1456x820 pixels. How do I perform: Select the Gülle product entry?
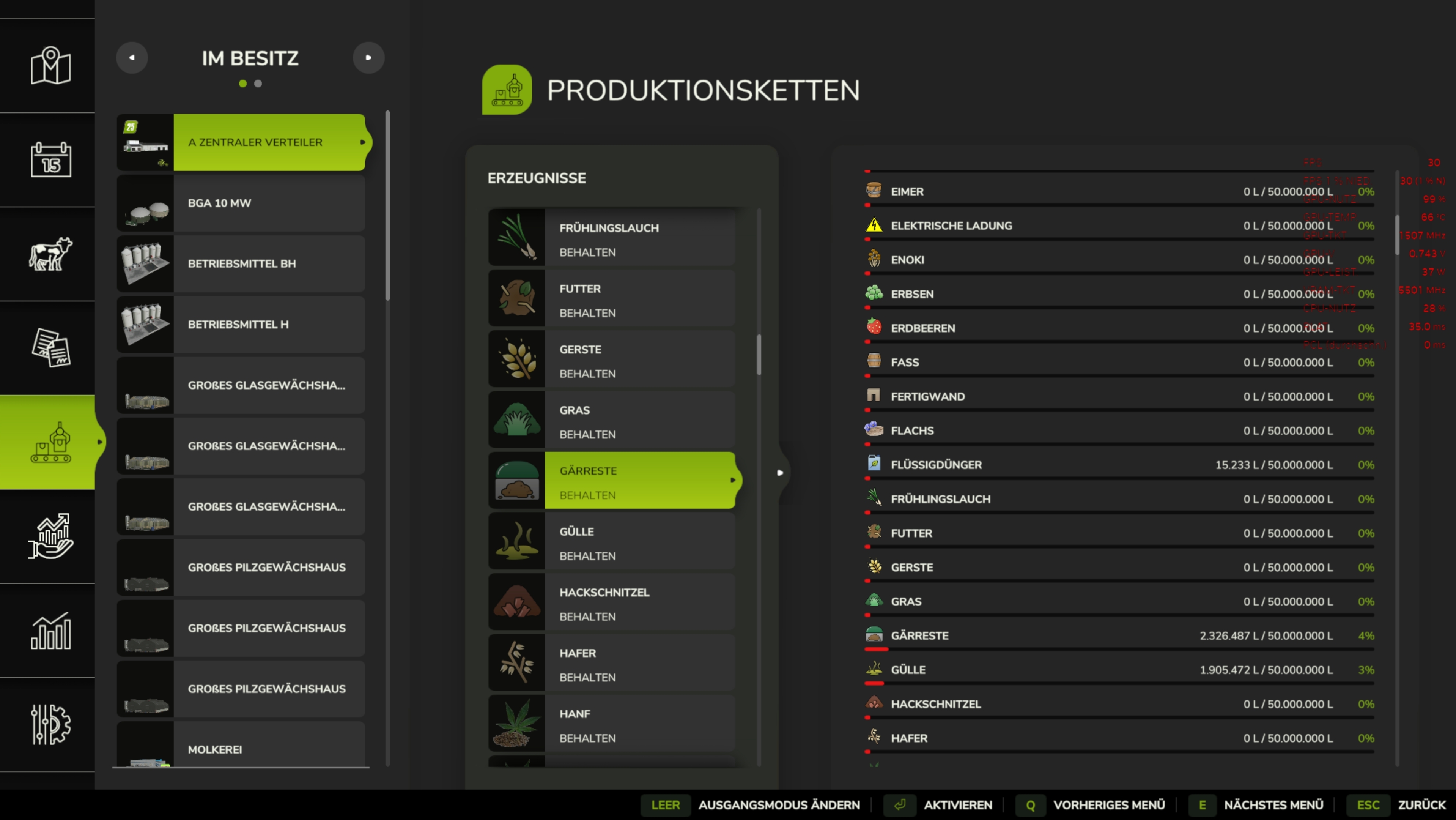coord(612,544)
